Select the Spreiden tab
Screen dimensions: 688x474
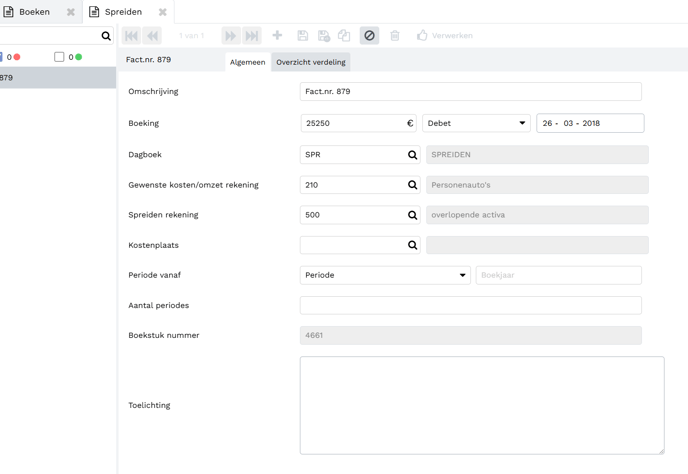123,12
